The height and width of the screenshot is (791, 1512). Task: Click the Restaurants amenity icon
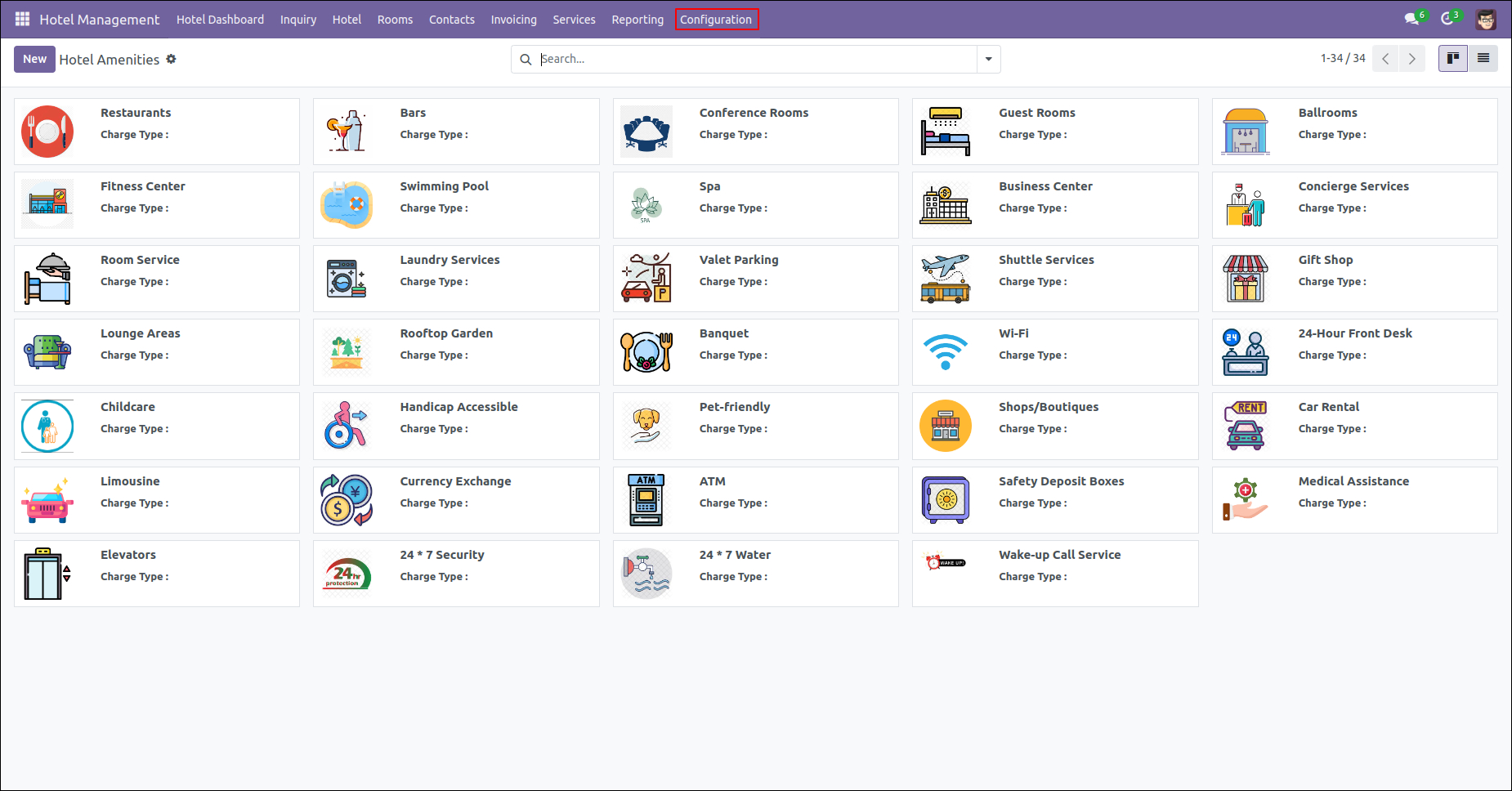click(x=47, y=131)
